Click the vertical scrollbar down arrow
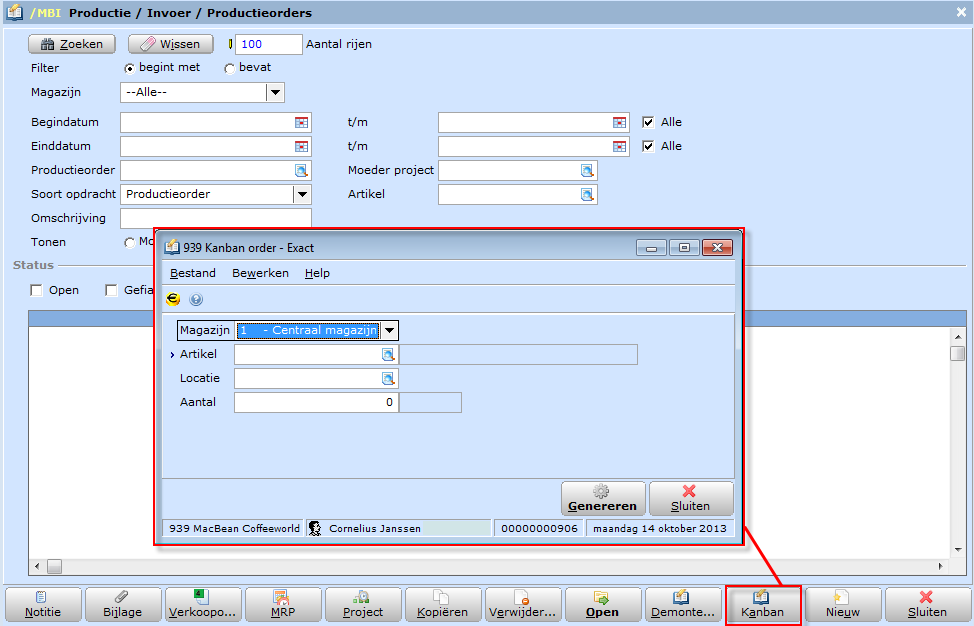The height and width of the screenshot is (626, 974). click(957, 550)
